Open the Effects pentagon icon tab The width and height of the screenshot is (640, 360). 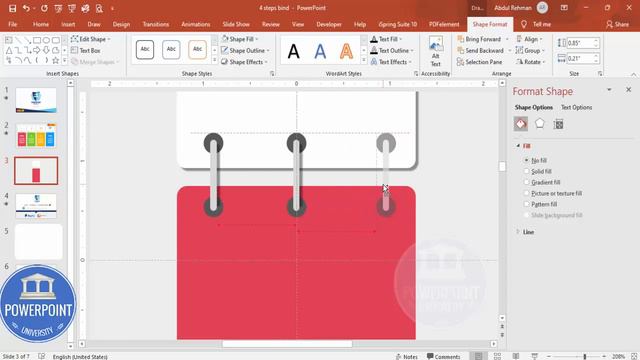point(540,124)
